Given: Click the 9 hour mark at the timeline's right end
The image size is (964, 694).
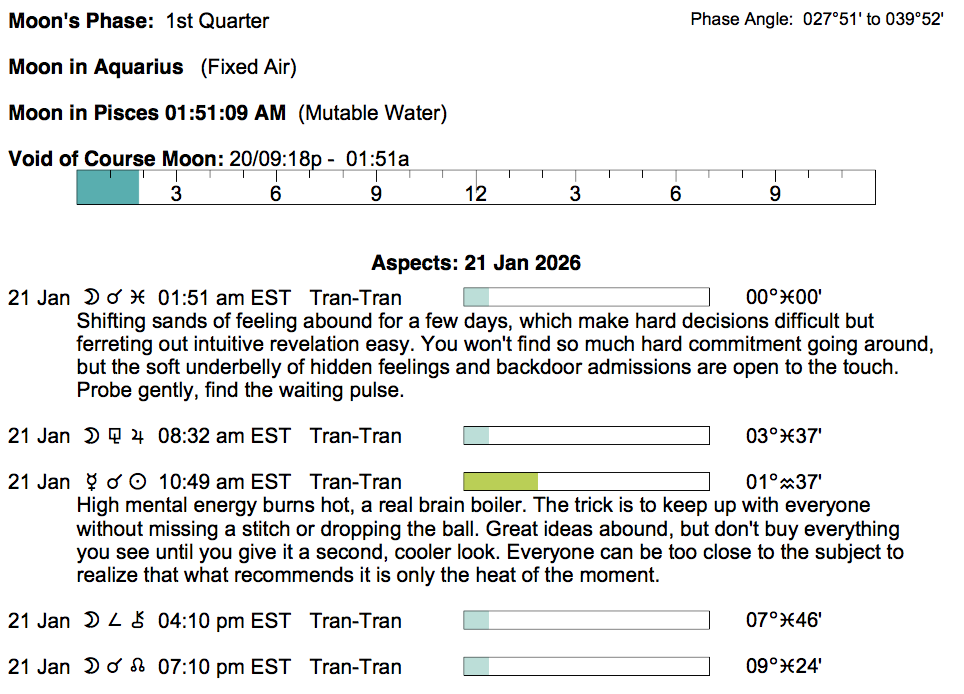Looking at the screenshot, I should (x=775, y=194).
